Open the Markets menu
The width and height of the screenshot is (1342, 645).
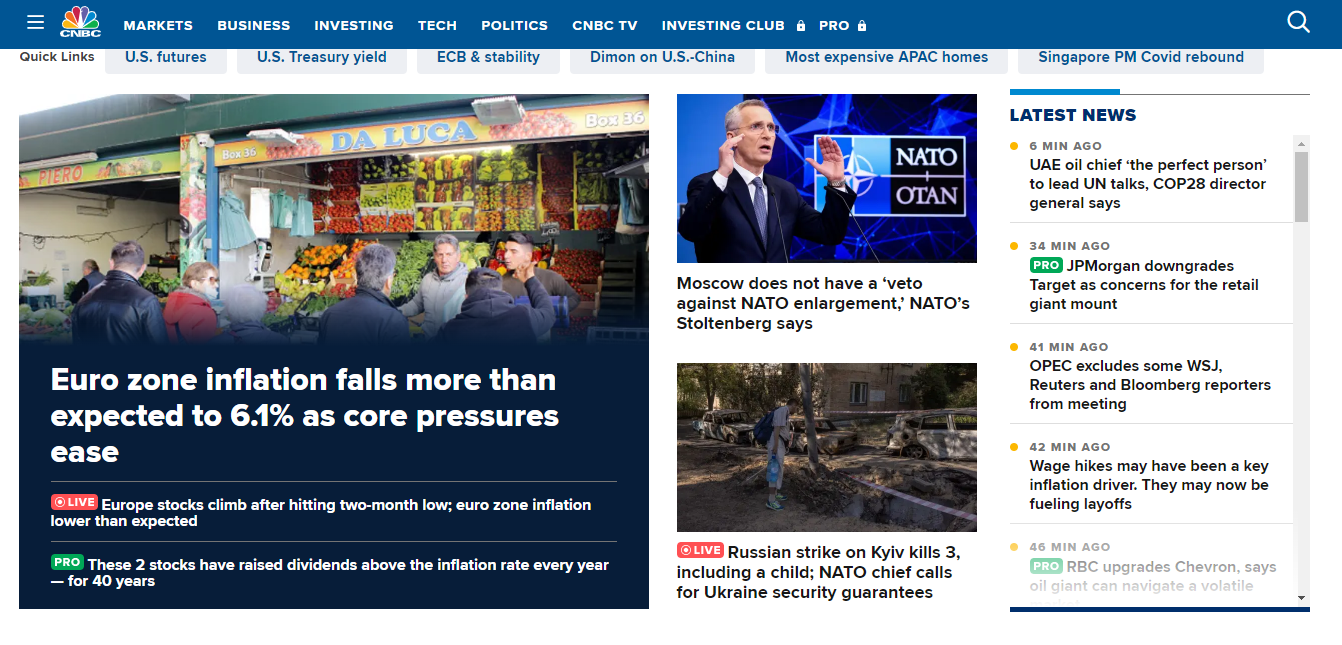coord(158,25)
